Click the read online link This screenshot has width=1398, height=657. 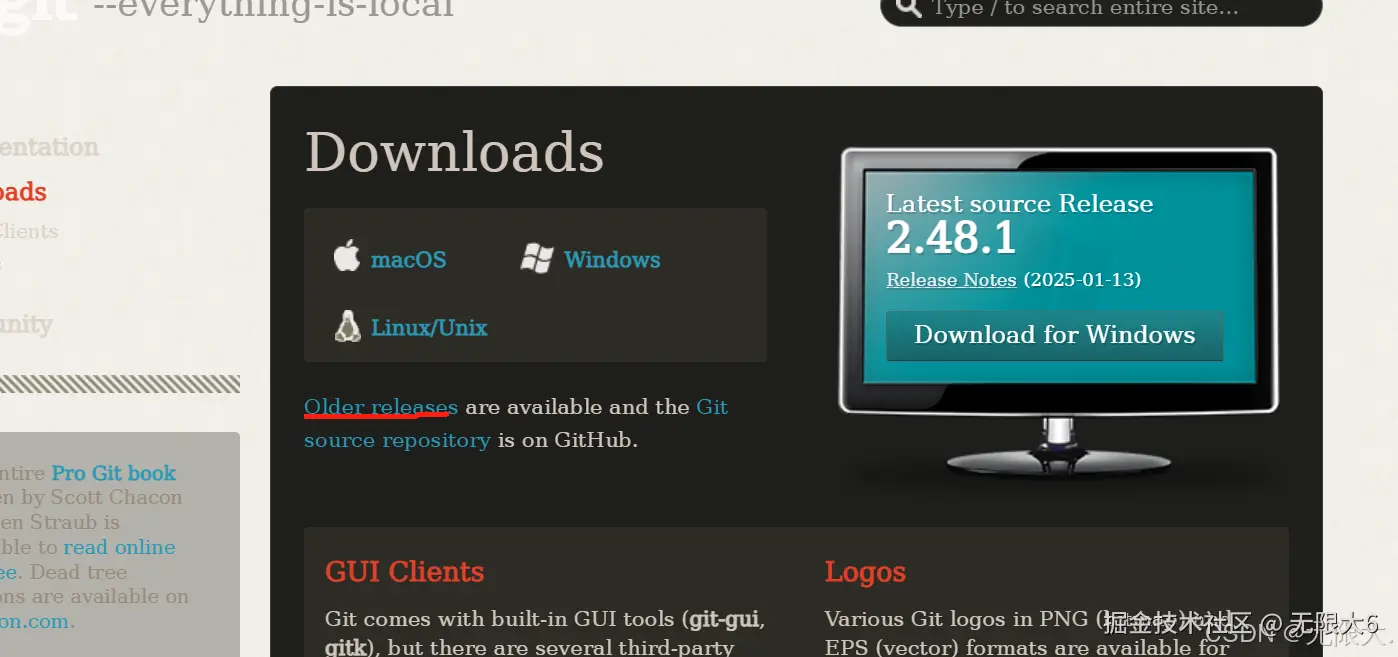coord(119,547)
